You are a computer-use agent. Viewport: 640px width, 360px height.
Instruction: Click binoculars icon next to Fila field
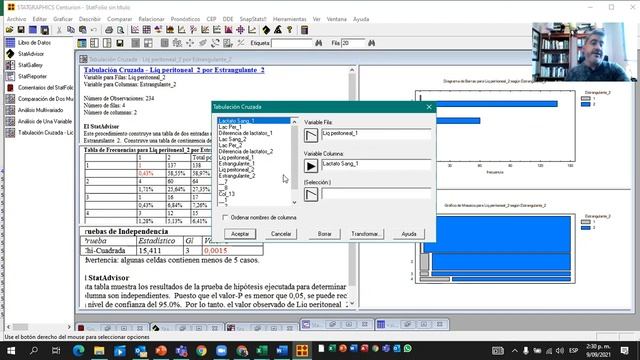click(371, 43)
